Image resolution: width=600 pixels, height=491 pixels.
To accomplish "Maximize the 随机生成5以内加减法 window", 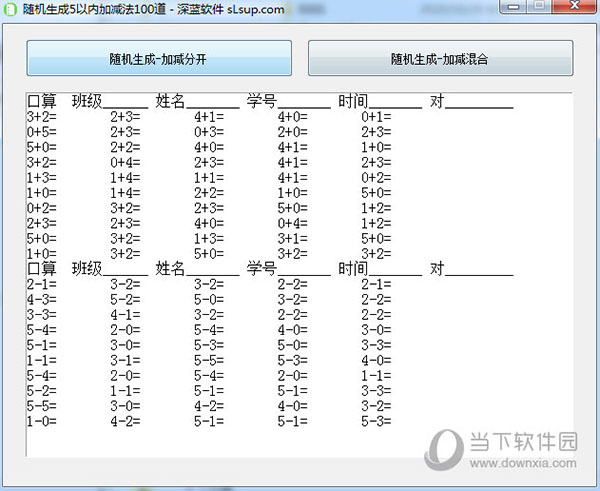I will point(540,6).
